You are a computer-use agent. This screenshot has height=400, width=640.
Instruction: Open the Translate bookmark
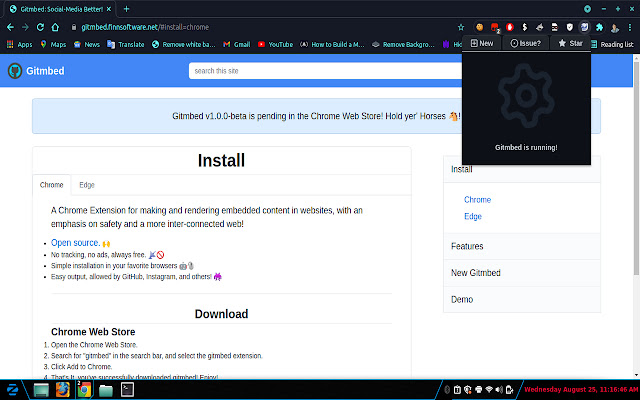tap(126, 44)
